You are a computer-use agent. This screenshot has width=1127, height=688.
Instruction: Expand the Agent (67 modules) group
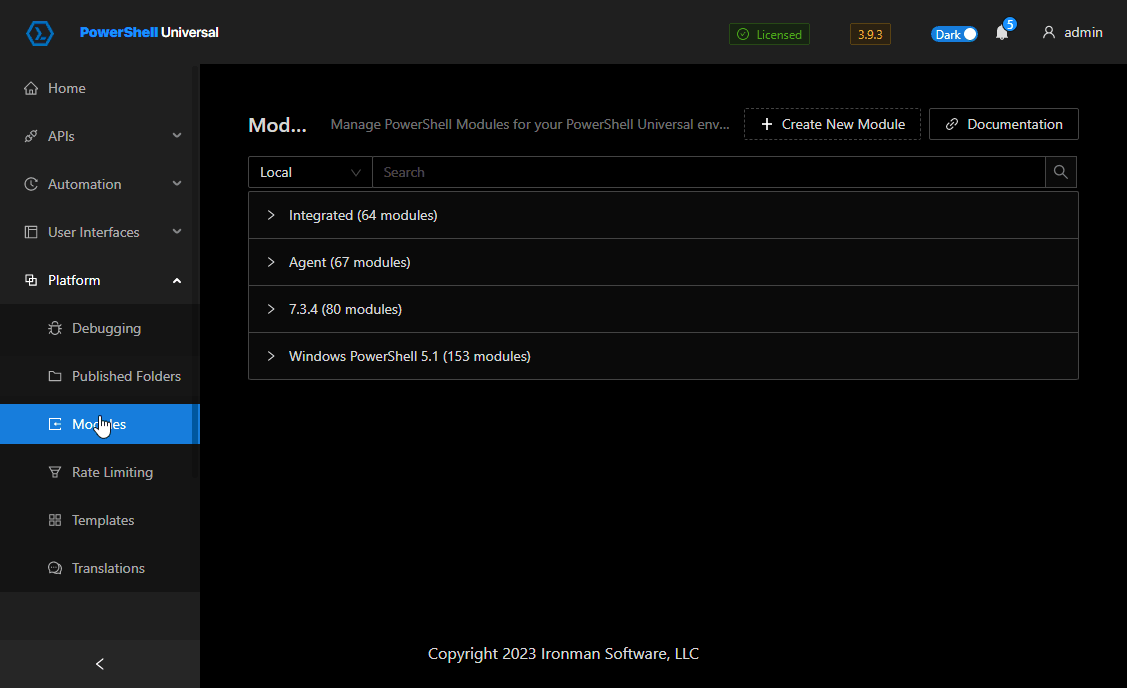349,262
